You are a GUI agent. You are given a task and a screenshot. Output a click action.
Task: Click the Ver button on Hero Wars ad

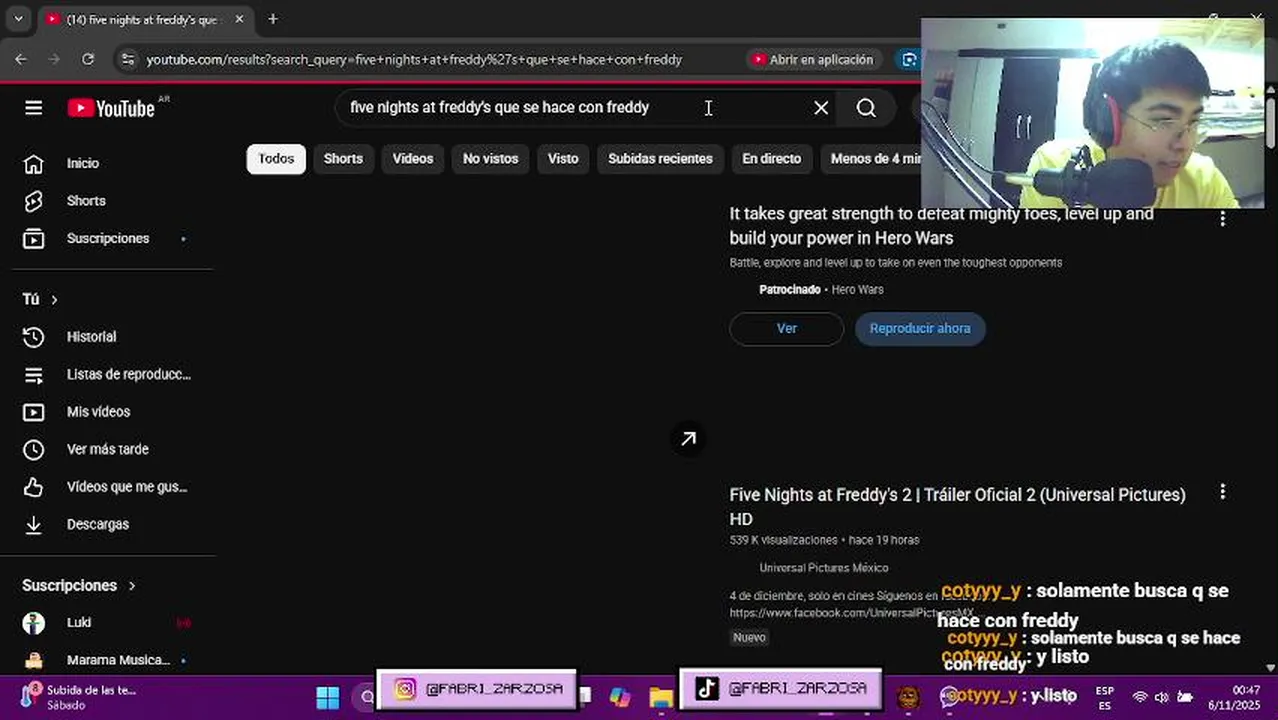(787, 329)
